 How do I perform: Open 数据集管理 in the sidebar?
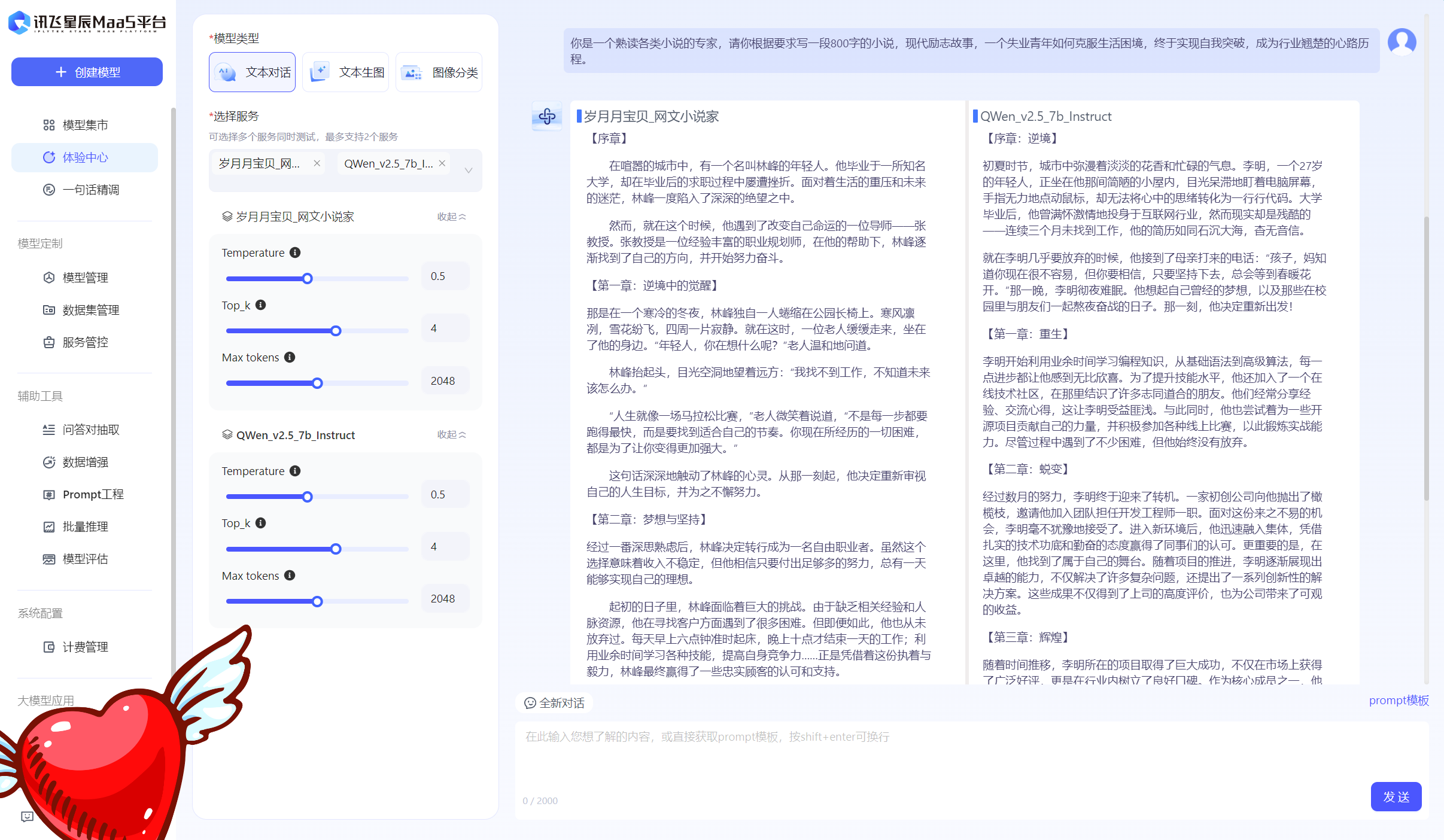[84, 310]
